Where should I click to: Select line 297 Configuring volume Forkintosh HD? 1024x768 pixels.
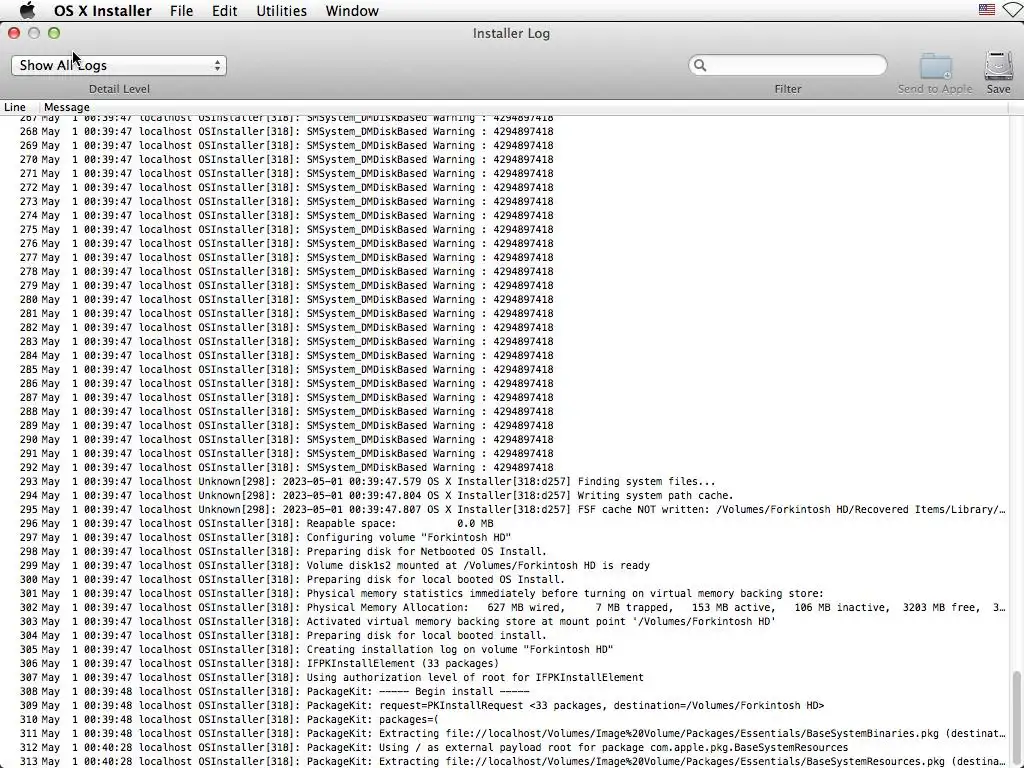(x=504, y=537)
